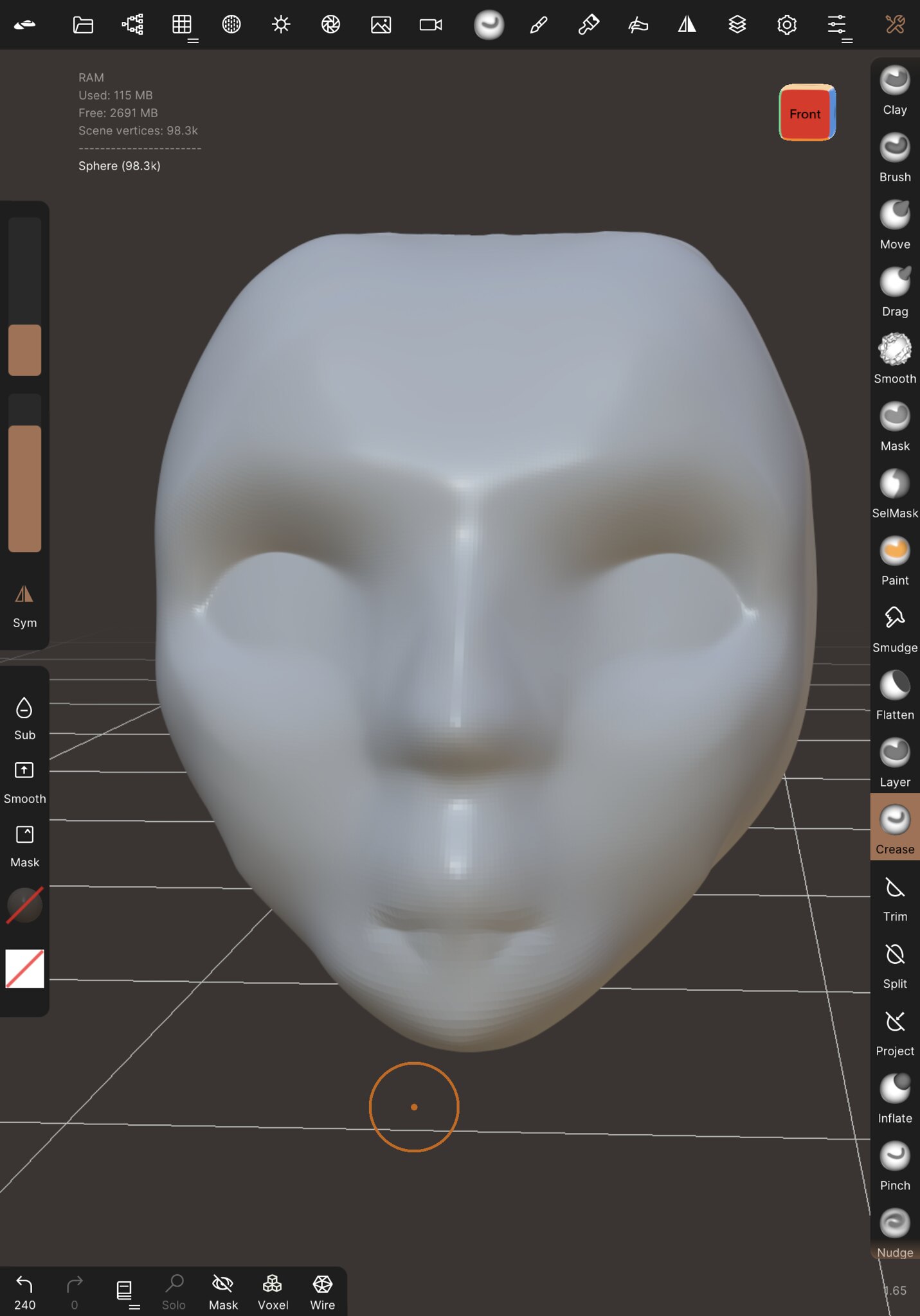Select the Project tool

coord(894,1033)
